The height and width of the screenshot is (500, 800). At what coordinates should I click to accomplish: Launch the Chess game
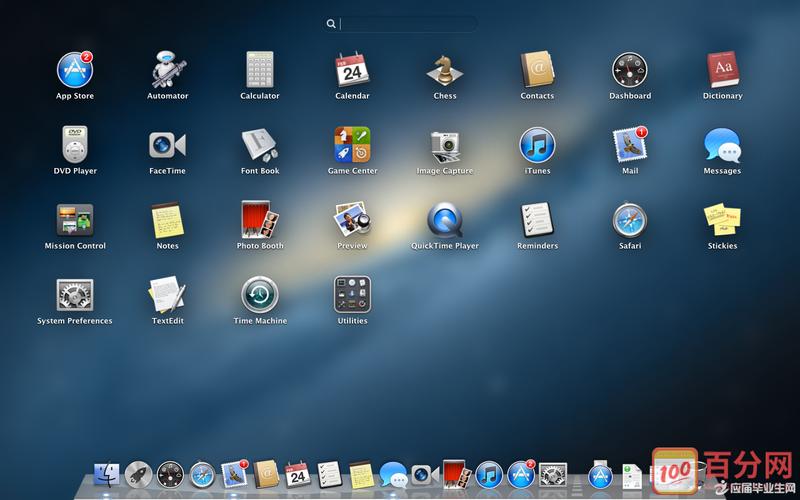point(445,70)
